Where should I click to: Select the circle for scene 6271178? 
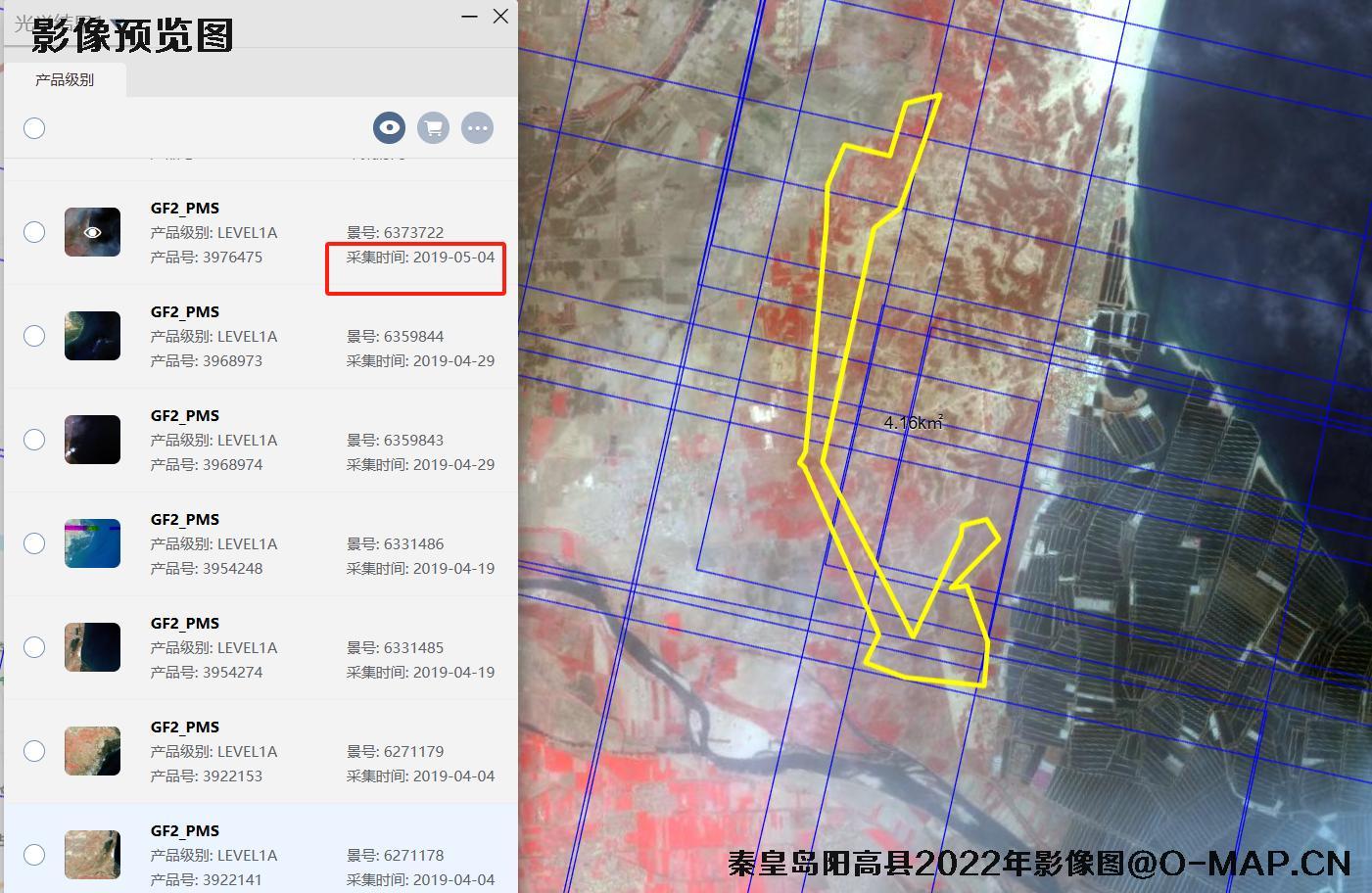34,855
